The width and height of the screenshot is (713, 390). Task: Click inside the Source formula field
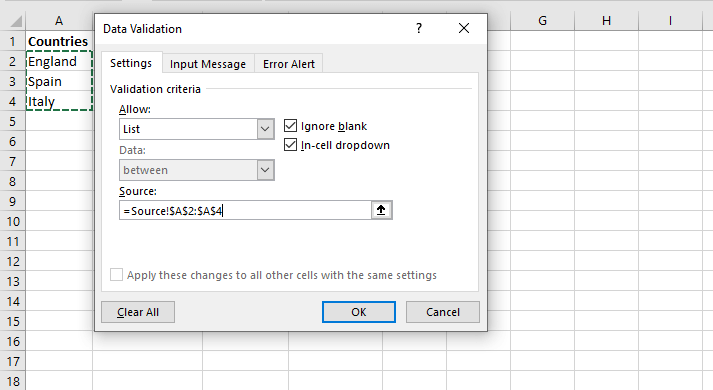click(245, 210)
